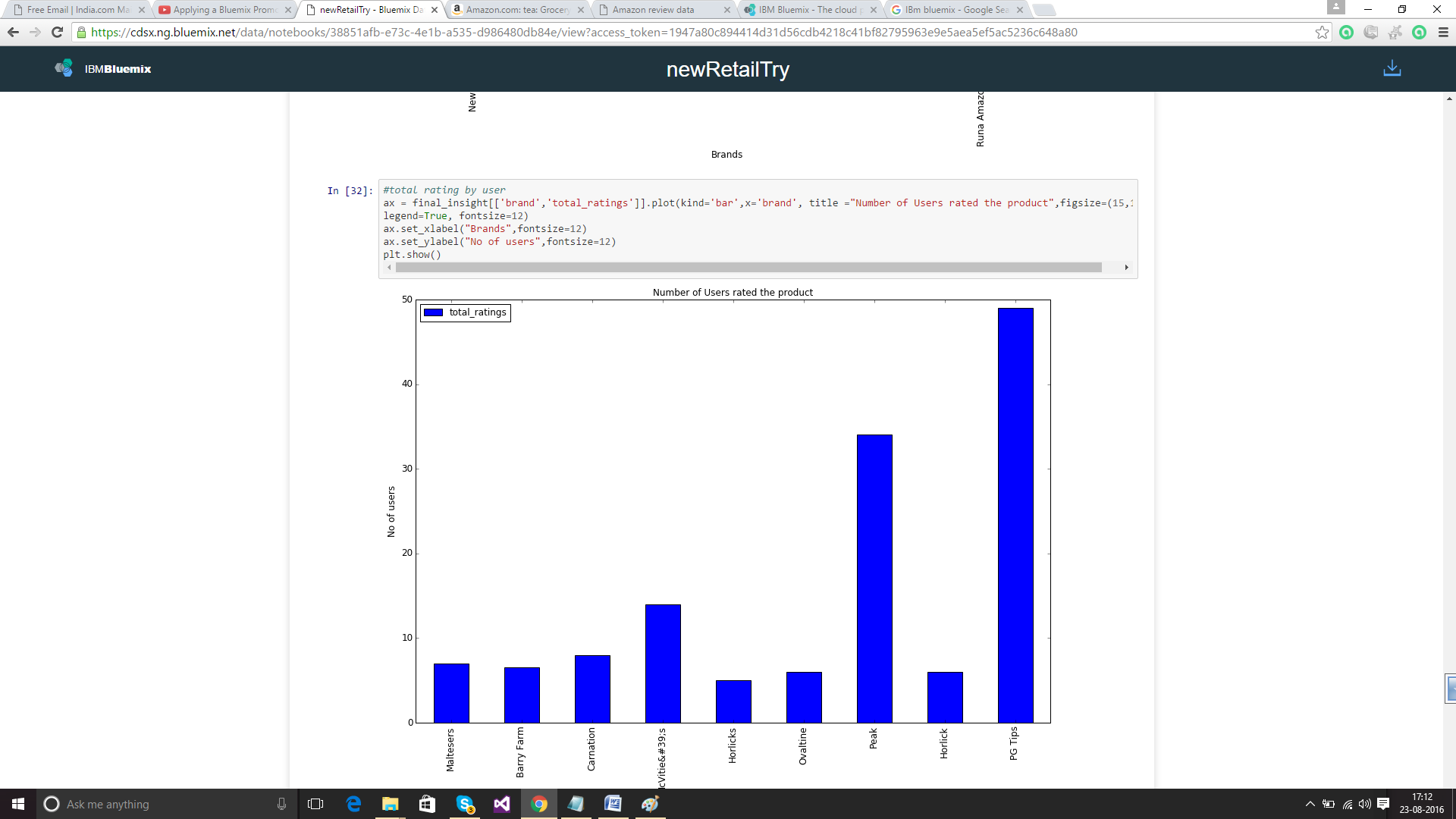Reload the page with refresh icon

pyautogui.click(x=57, y=32)
